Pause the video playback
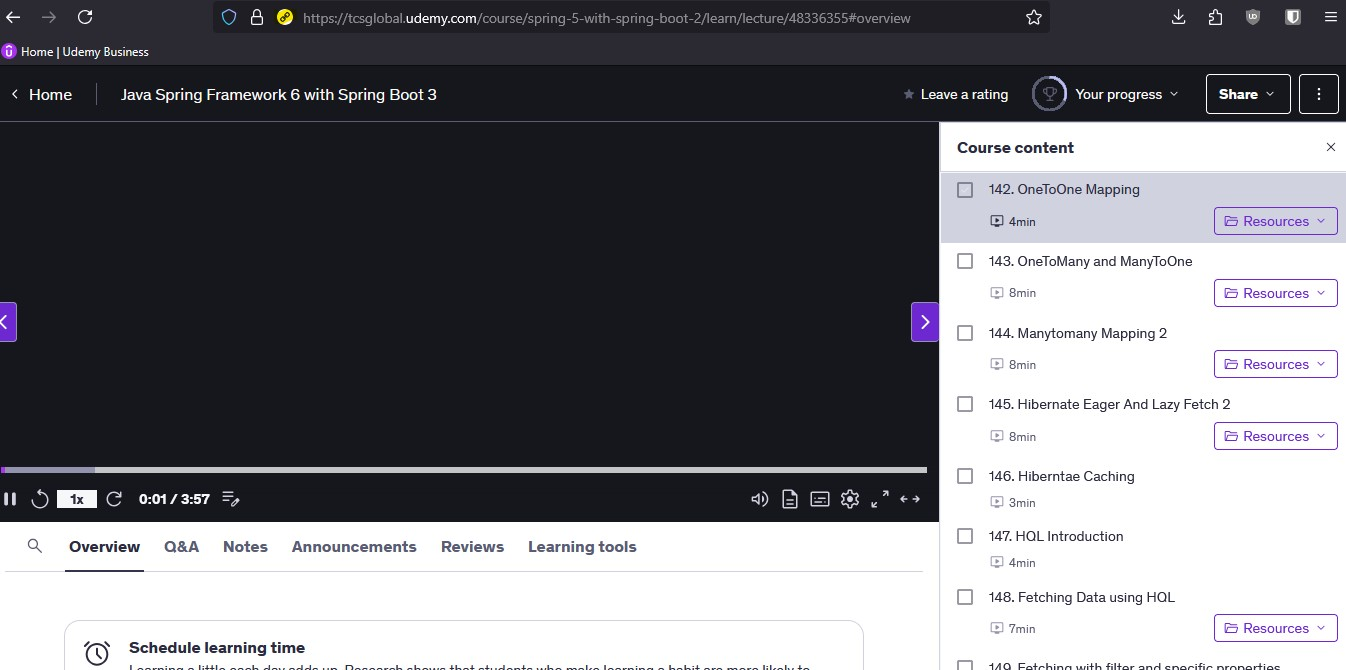Image resolution: width=1346 pixels, height=670 pixels. pos(10,499)
